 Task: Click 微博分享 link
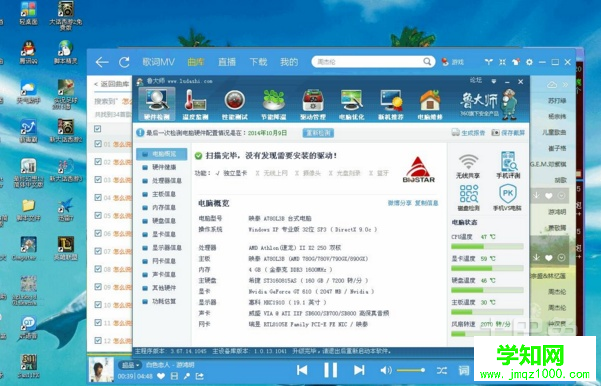(400, 203)
